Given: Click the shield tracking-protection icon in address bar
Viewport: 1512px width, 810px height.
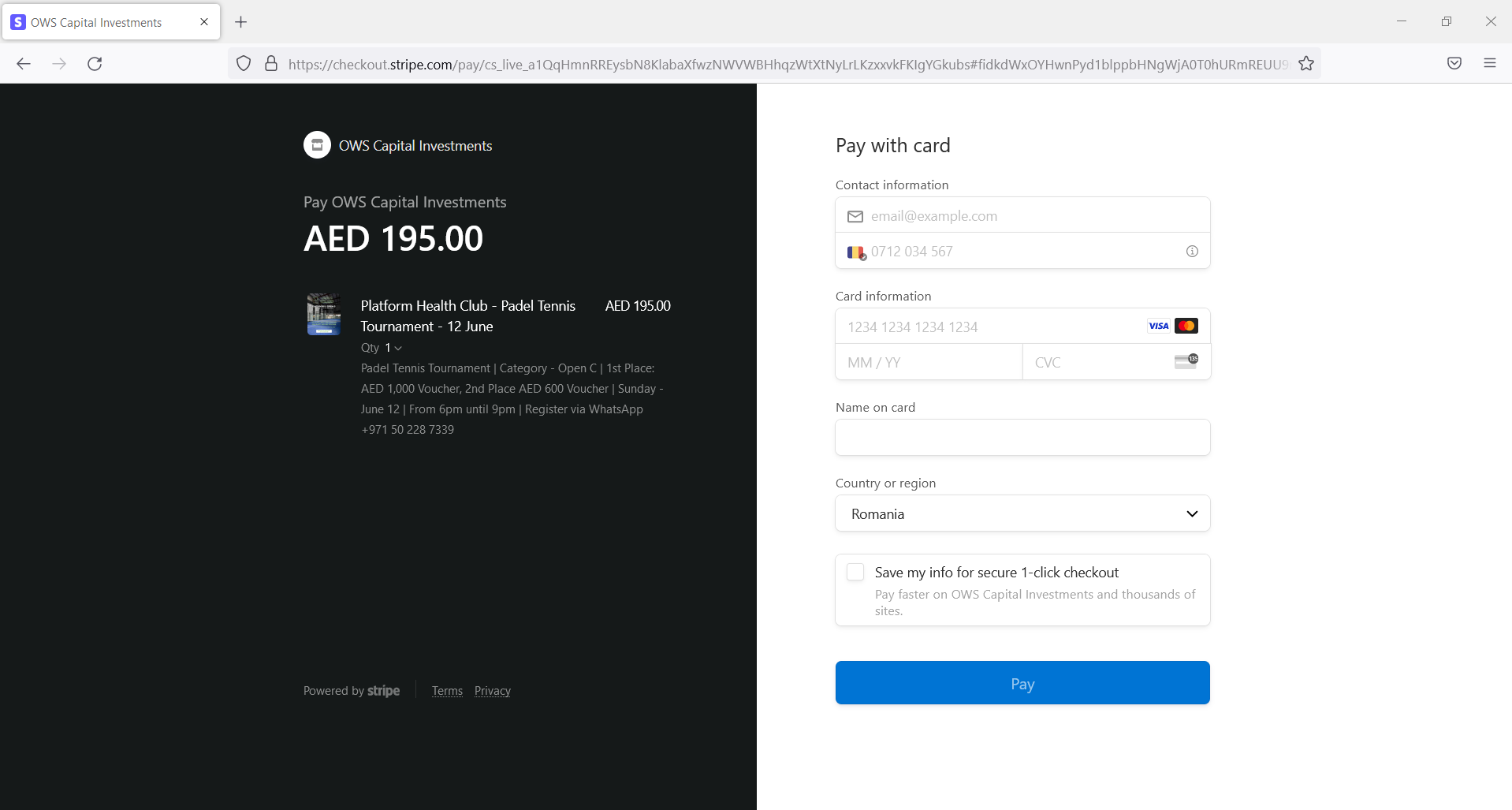Looking at the screenshot, I should [243, 63].
